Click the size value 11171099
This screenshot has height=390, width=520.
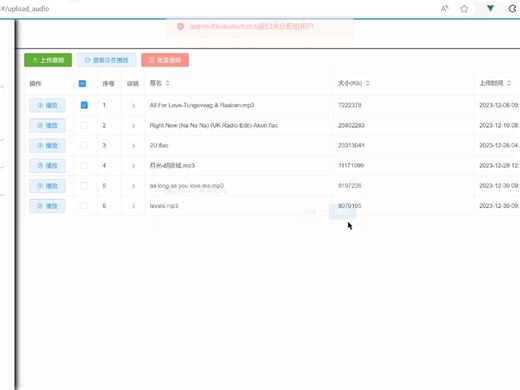click(x=351, y=165)
